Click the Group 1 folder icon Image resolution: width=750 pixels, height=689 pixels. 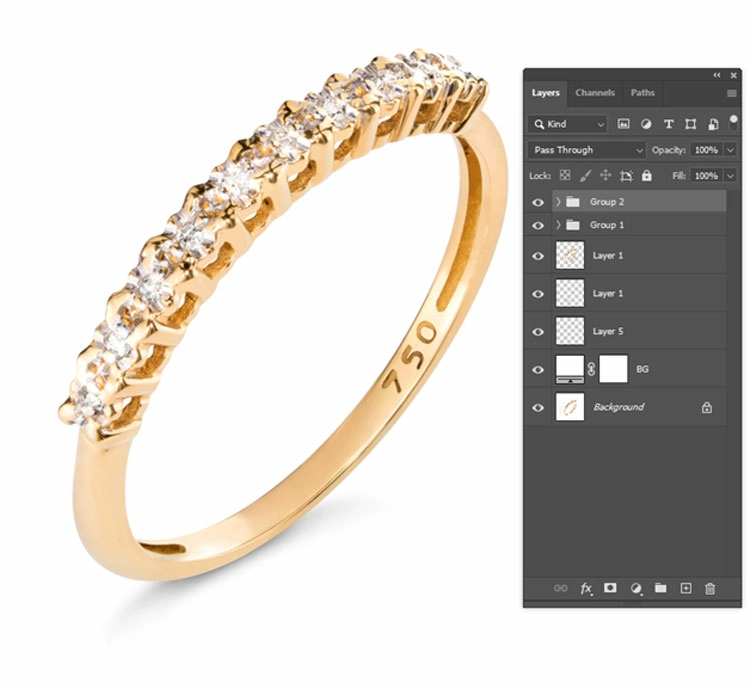point(573,225)
